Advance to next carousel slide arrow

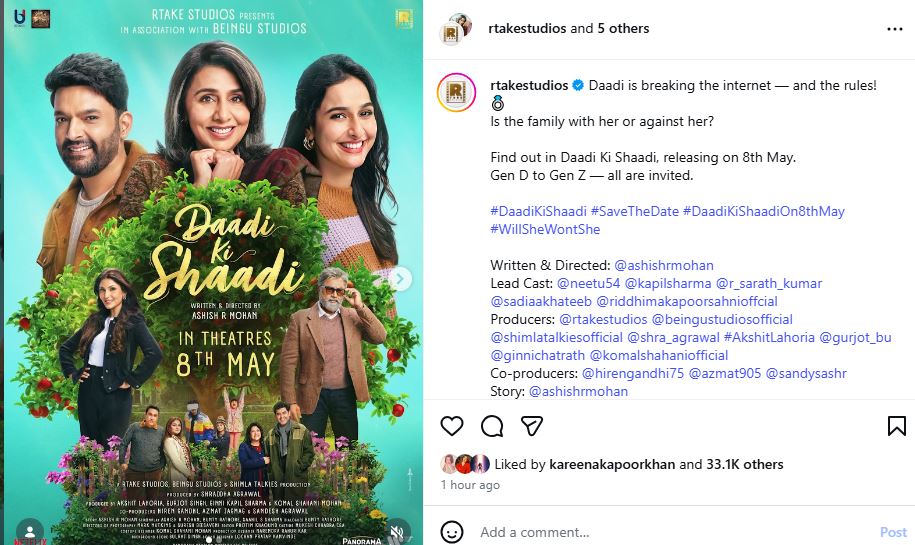(x=400, y=280)
